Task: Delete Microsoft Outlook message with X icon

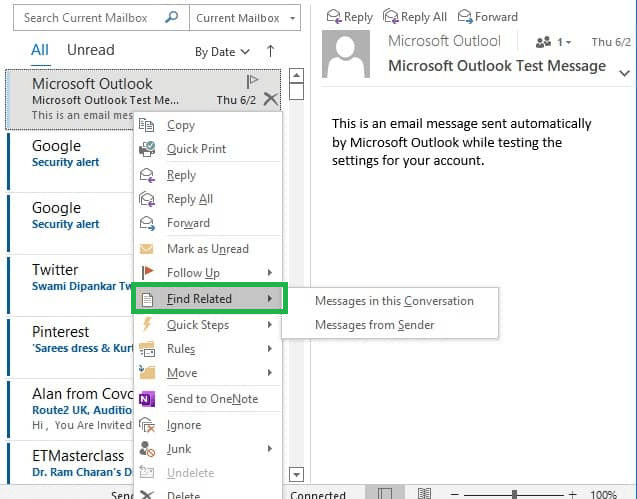Action: 271,99
